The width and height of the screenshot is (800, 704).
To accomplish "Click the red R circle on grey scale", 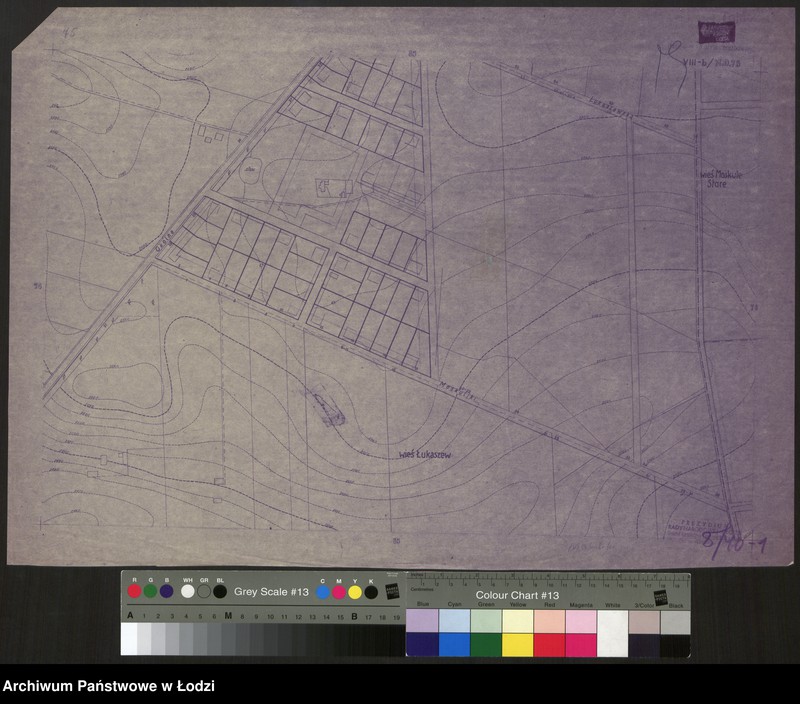I will 134,591.
